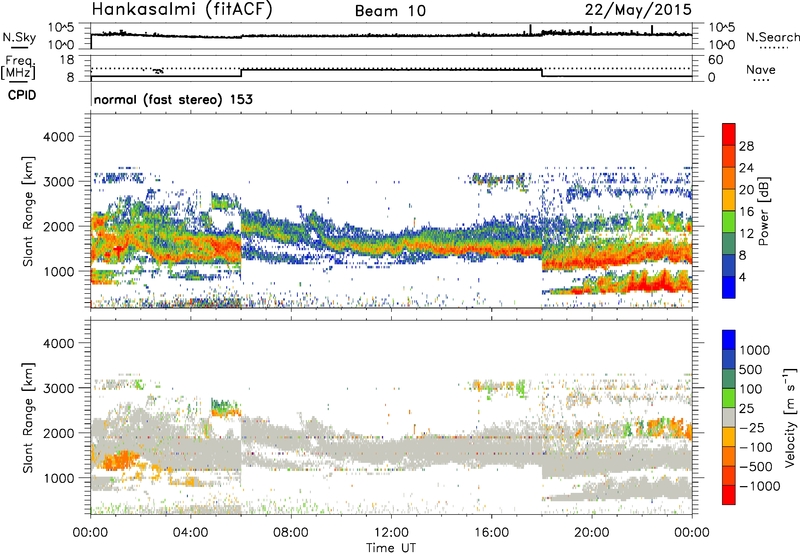The height and width of the screenshot is (554, 800).
Task: Click the 'Beam 10' label
Action: pos(390,11)
